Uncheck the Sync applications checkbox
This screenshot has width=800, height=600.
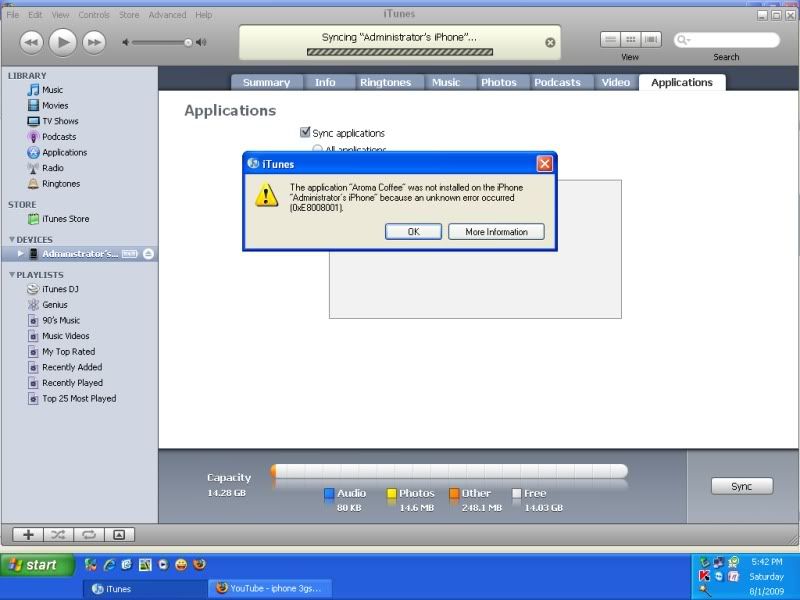pyautogui.click(x=305, y=132)
